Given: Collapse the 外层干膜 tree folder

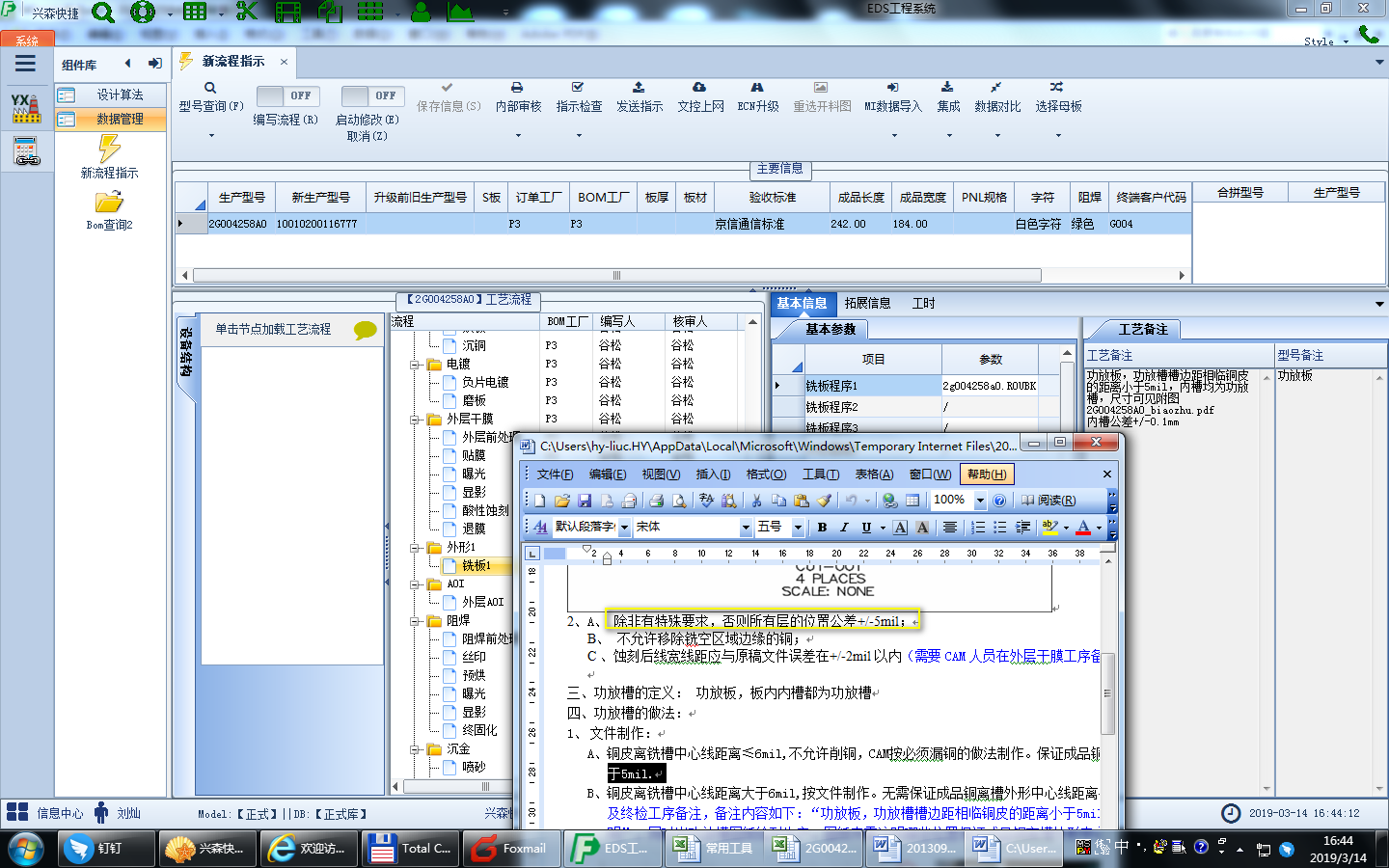Looking at the screenshot, I should (415, 420).
